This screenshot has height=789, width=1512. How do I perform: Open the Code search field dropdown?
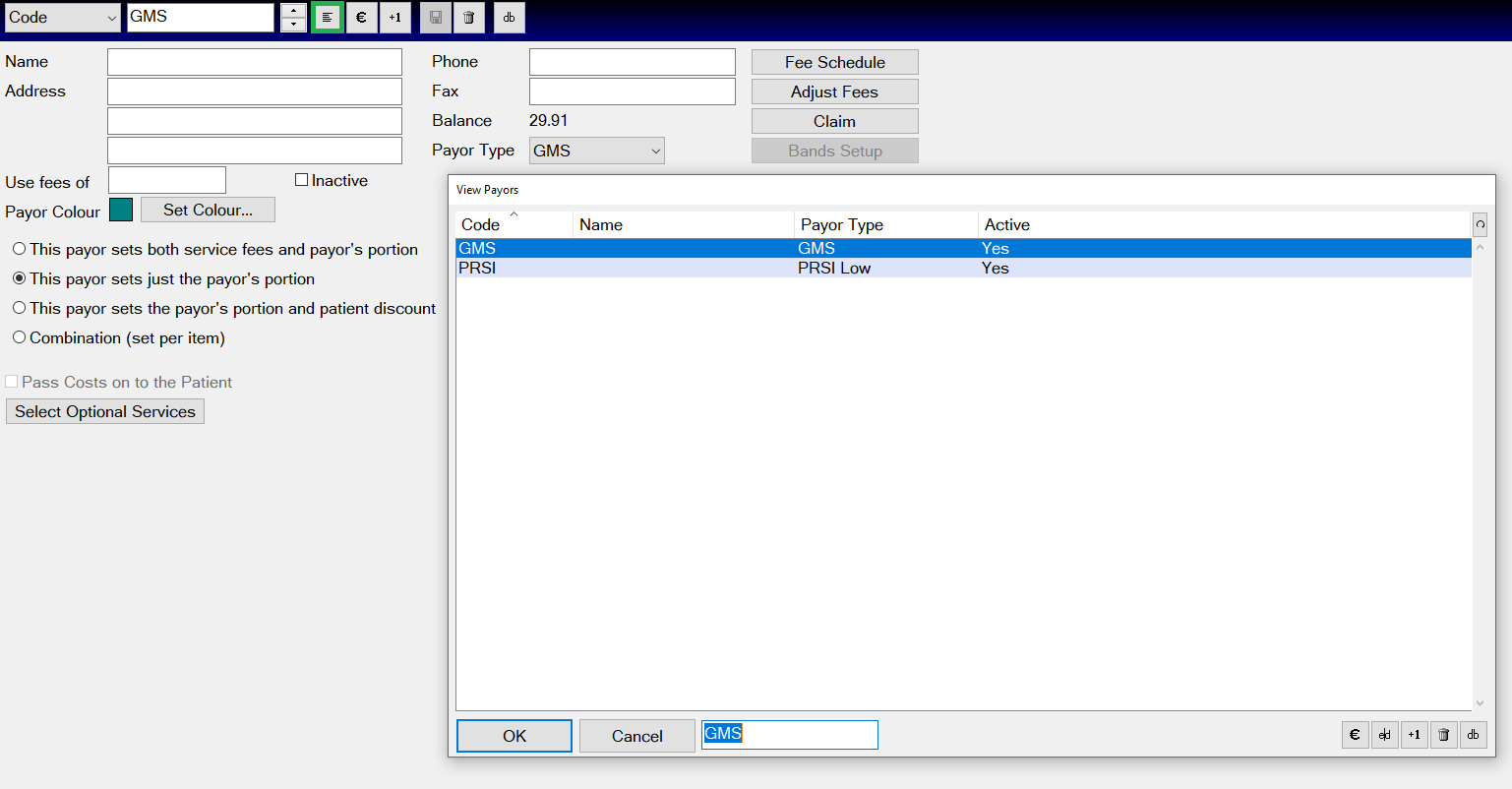[63, 18]
